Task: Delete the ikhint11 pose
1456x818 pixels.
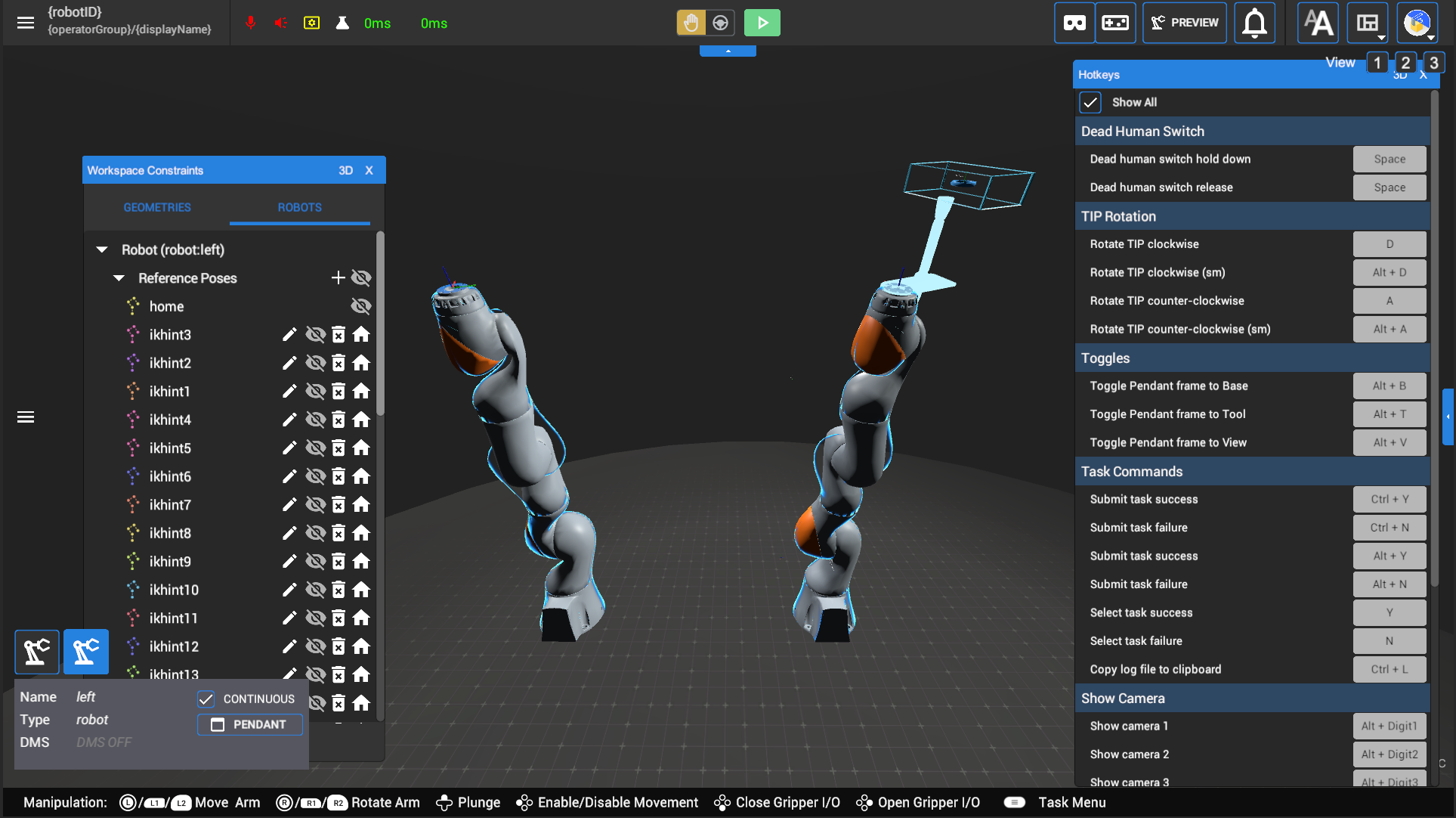Action: 338,618
